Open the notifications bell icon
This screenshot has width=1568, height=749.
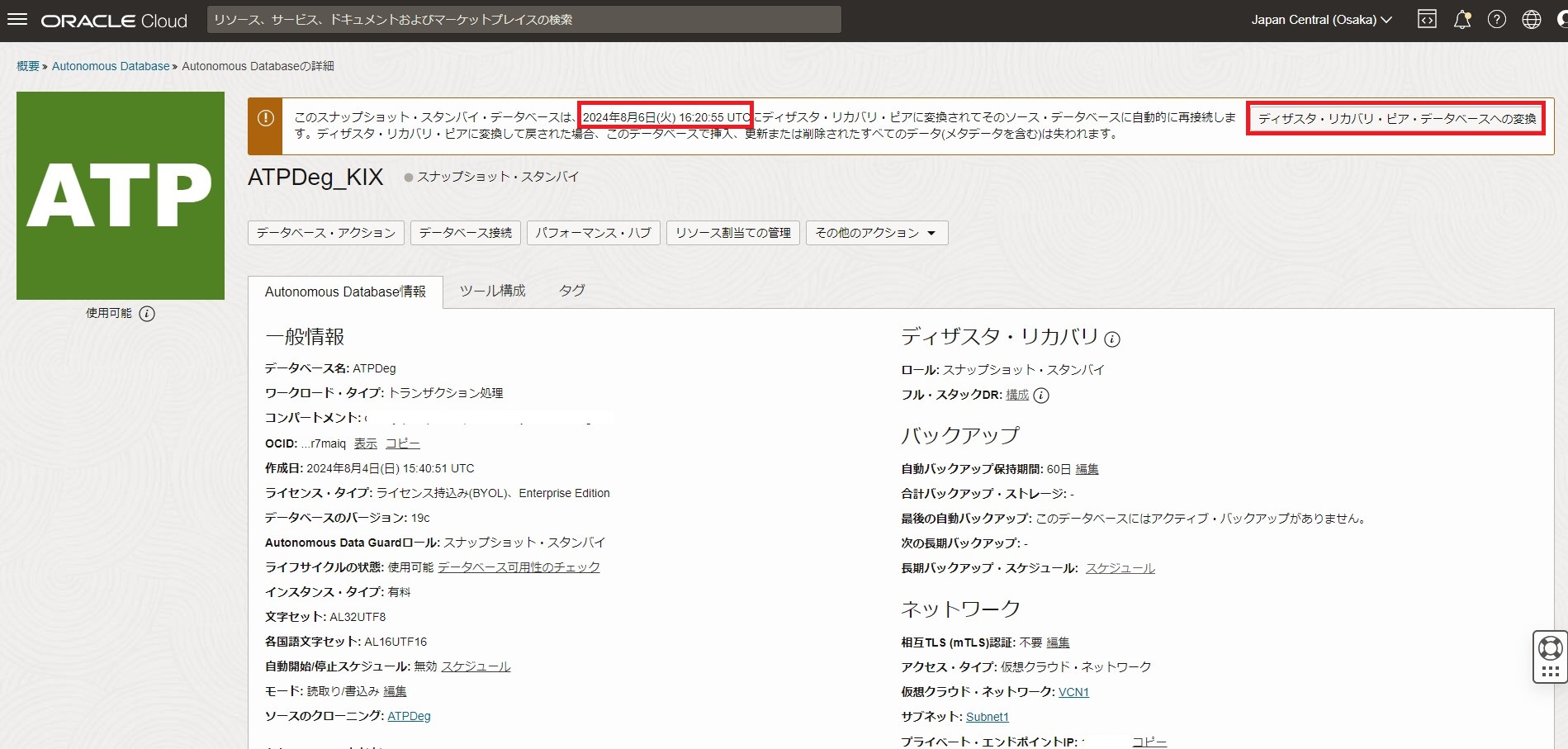(x=1461, y=20)
